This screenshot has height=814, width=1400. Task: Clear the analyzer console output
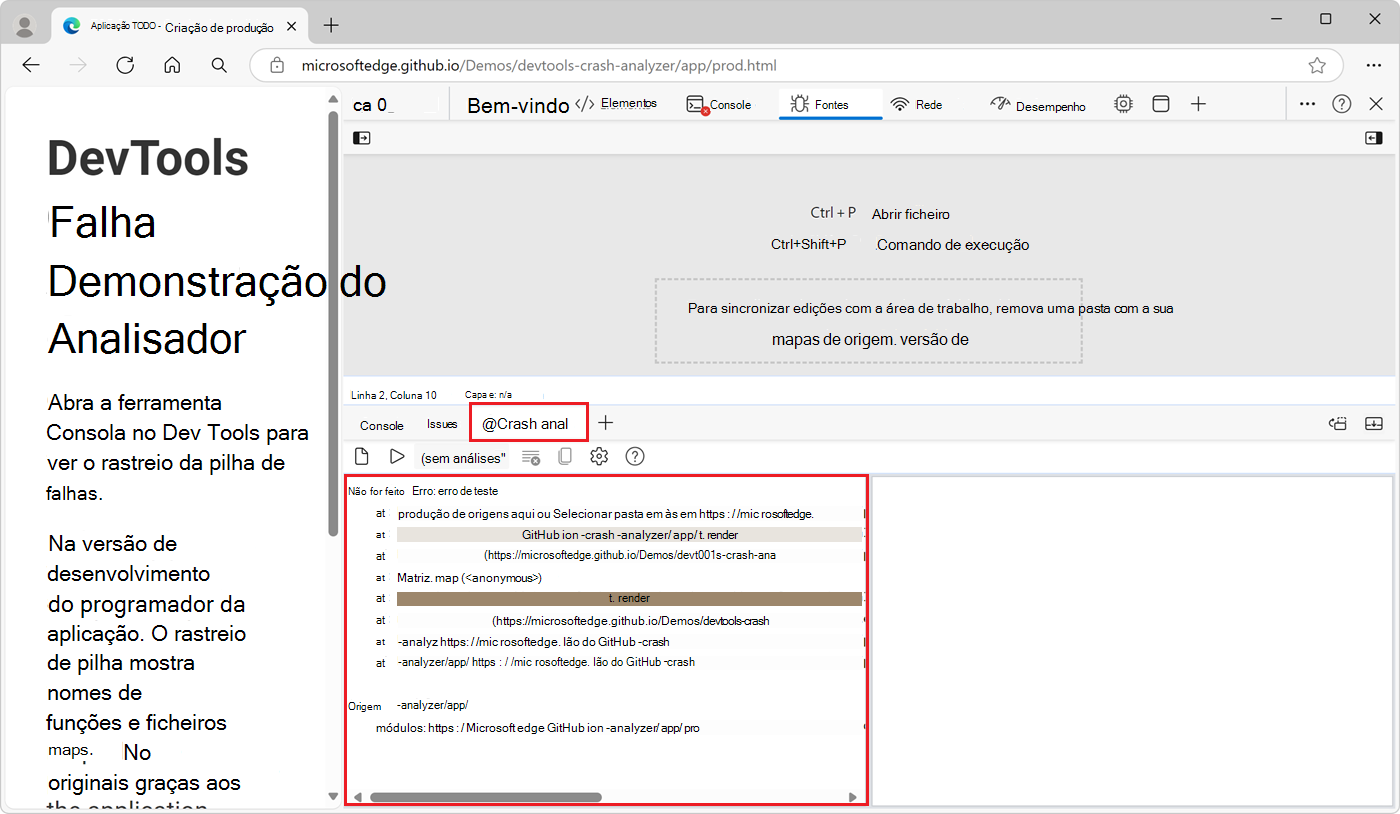tap(530, 456)
